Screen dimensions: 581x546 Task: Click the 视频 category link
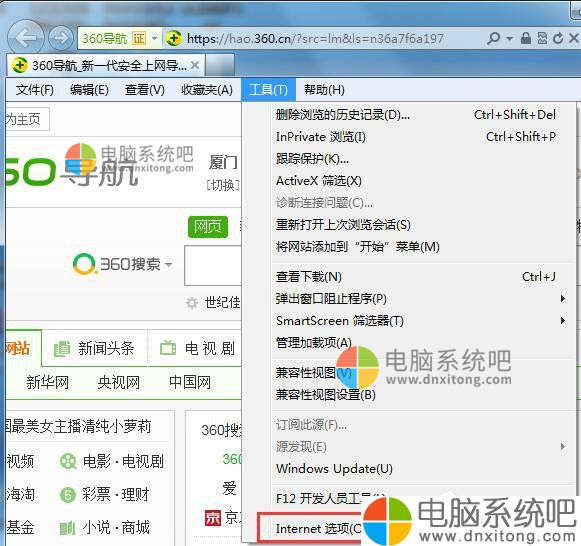(20, 462)
